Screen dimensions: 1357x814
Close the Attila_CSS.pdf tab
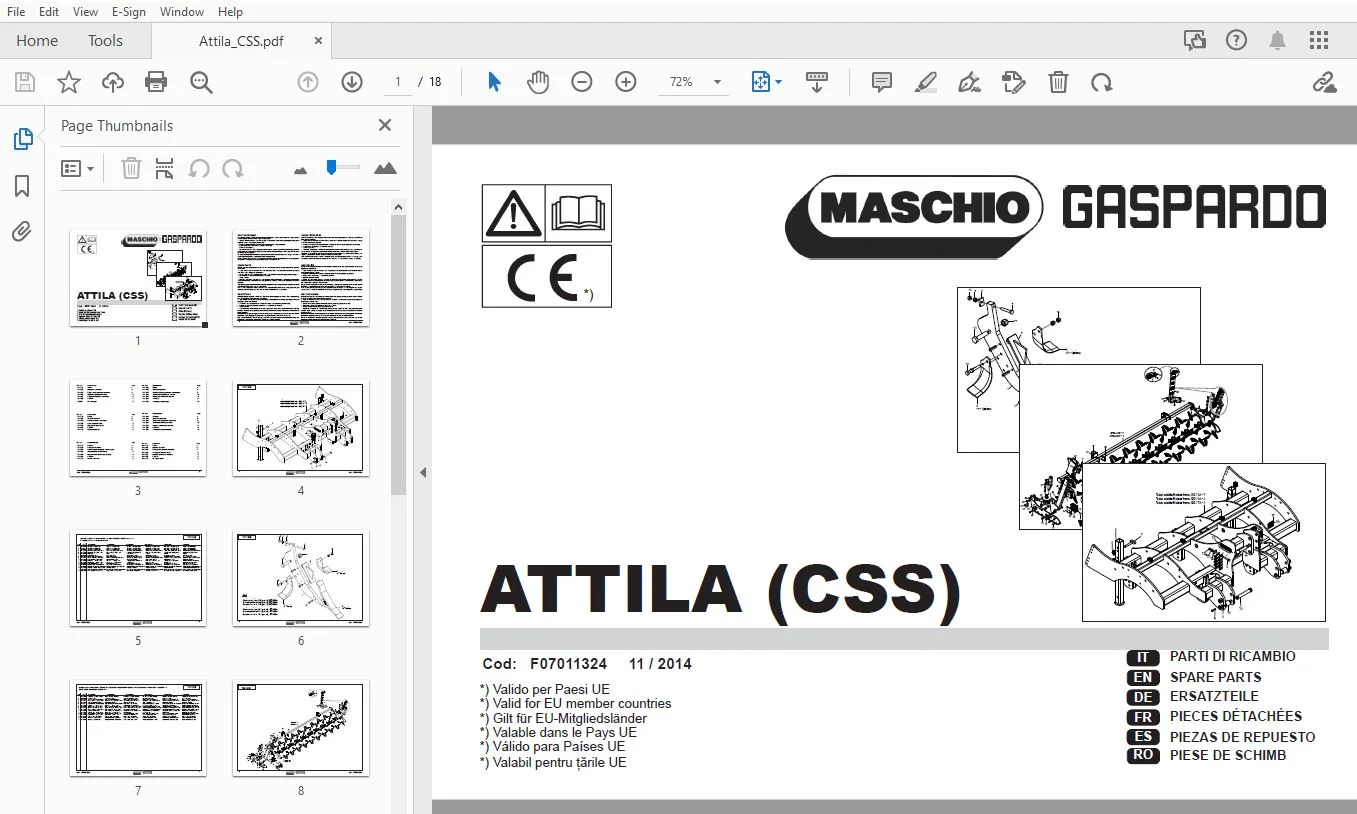coord(318,41)
